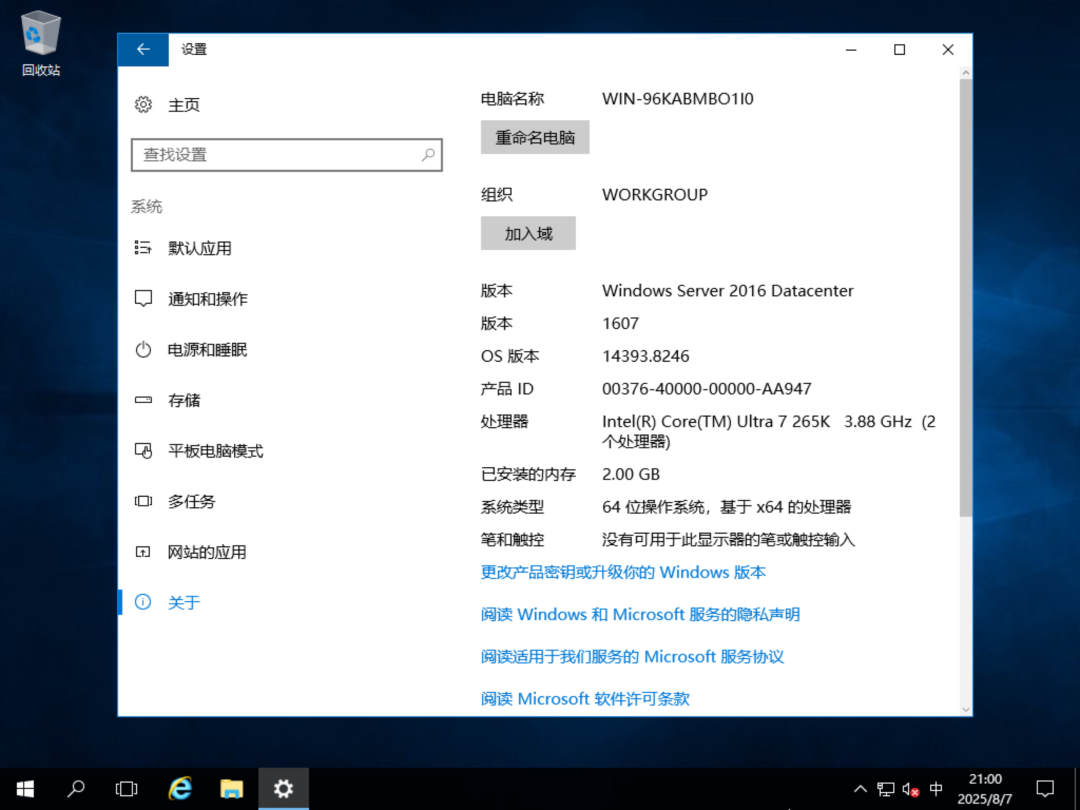Open the Action Center notification icon
Image resolution: width=1080 pixels, height=810 pixels.
coord(1045,789)
